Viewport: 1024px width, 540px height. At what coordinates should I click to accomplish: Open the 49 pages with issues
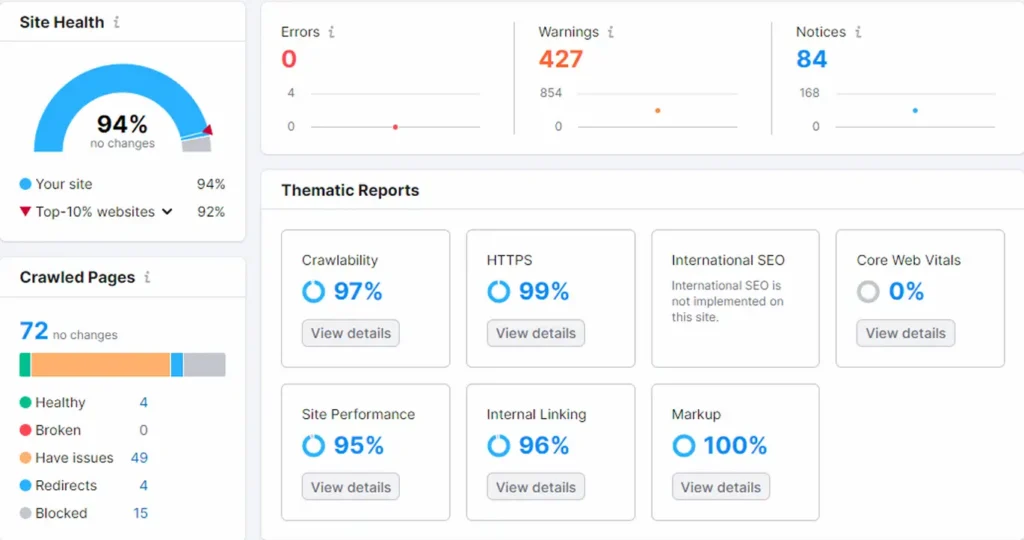(139, 458)
